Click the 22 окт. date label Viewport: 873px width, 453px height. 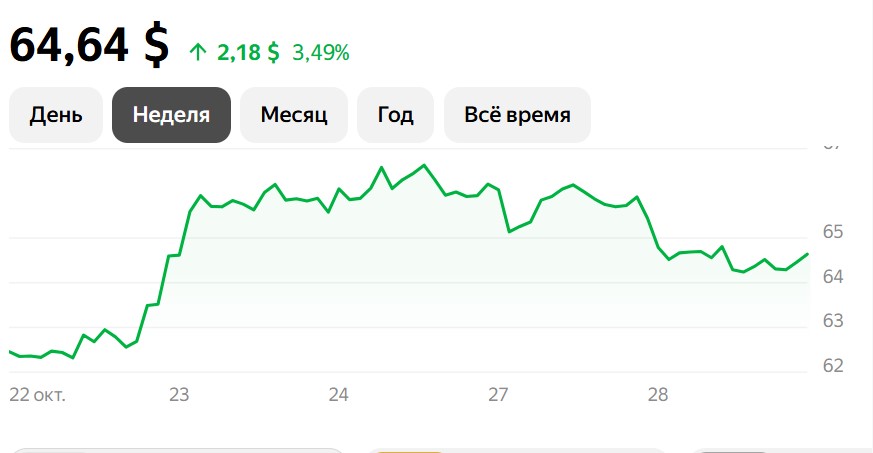(37, 395)
